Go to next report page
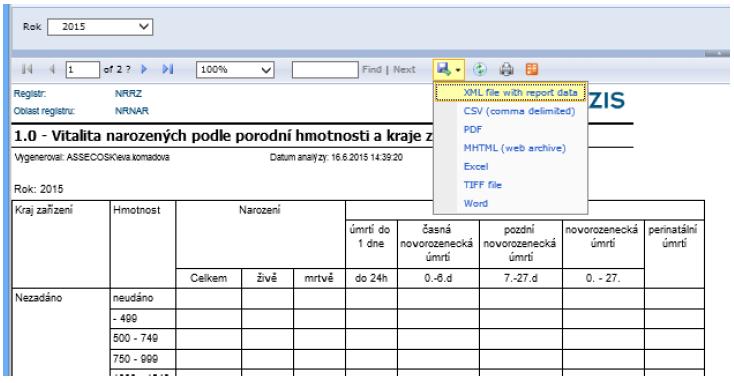This screenshot has height=383, width=734. click(144, 69)
